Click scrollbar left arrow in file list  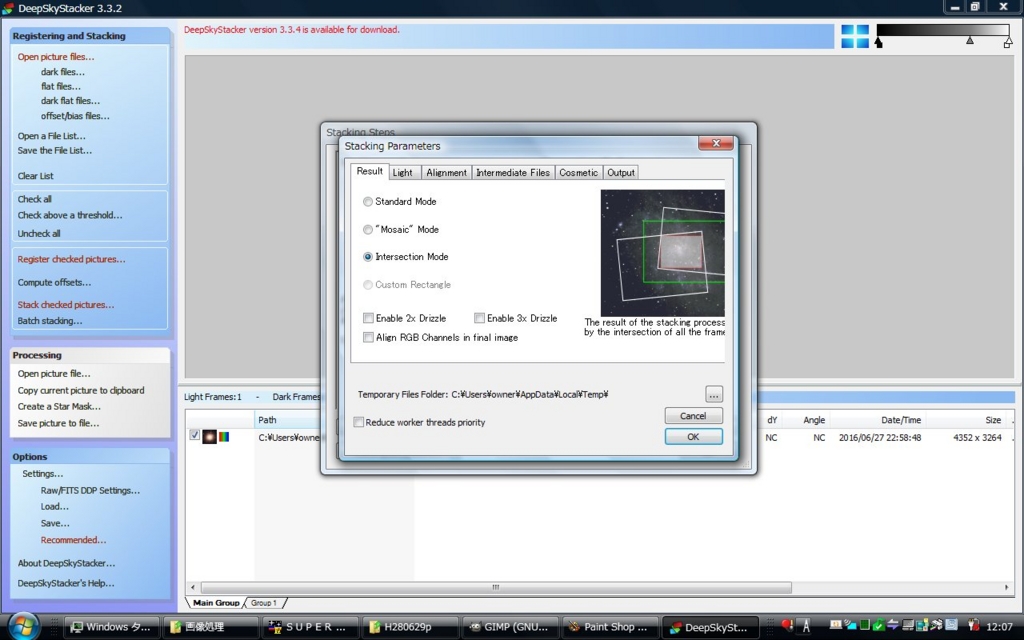pyautogui.click(x=192, y=587)
